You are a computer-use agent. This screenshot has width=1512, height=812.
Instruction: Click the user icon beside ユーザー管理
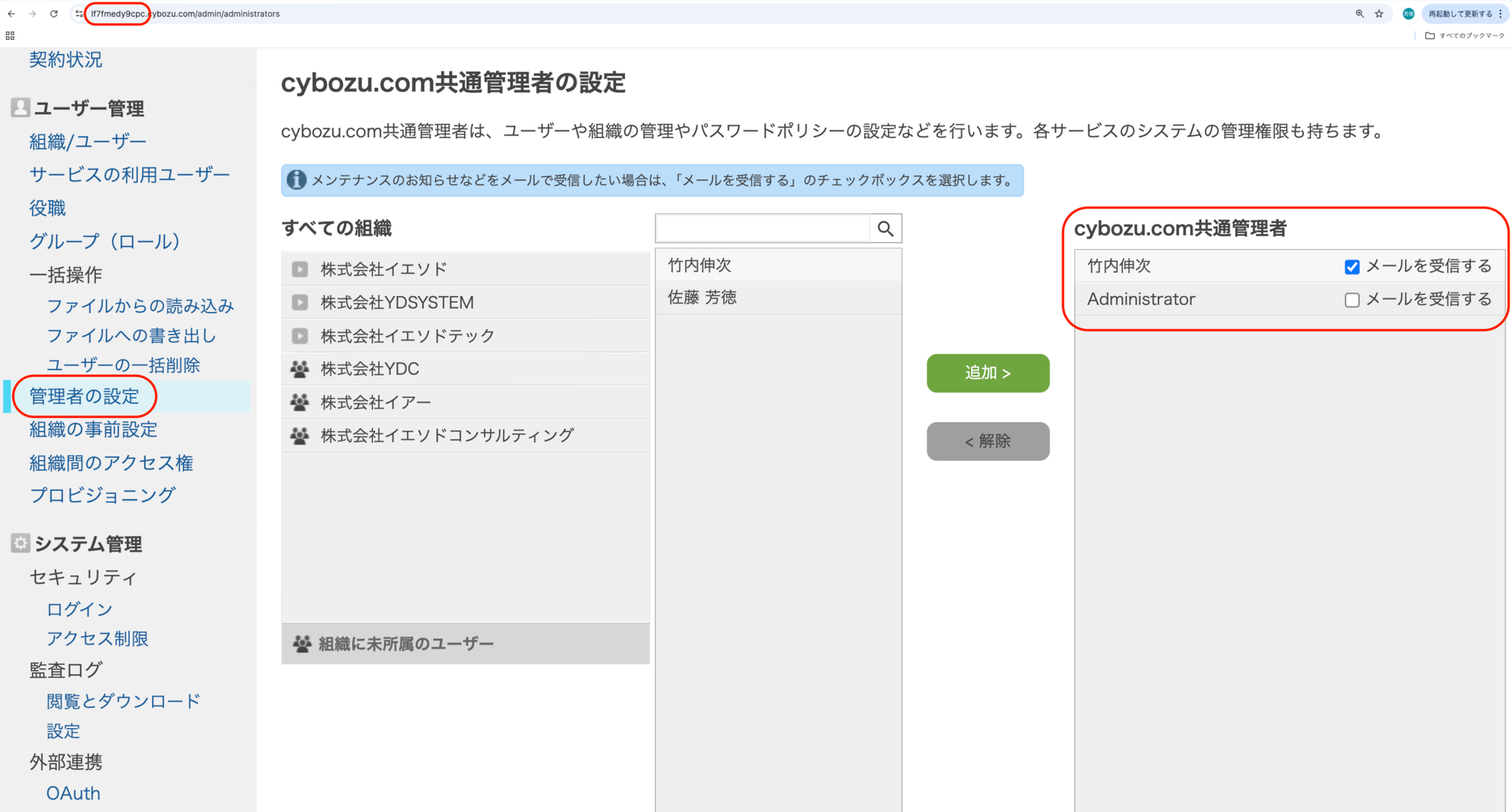coord(21,108)
